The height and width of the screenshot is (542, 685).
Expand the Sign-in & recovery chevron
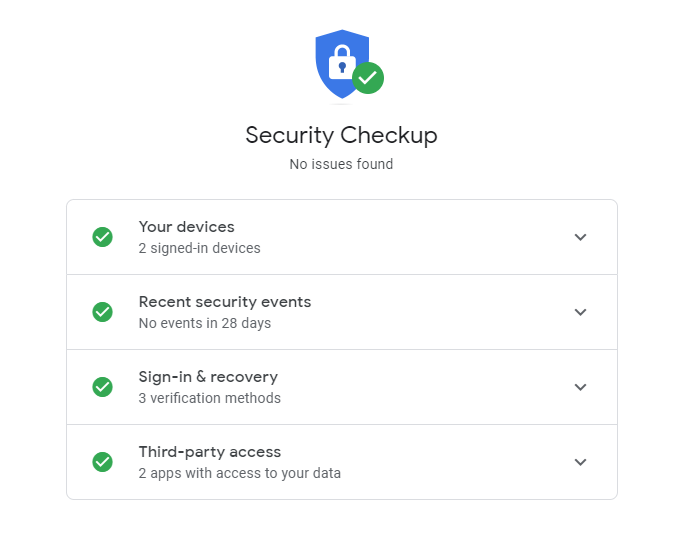click(580, 387)
